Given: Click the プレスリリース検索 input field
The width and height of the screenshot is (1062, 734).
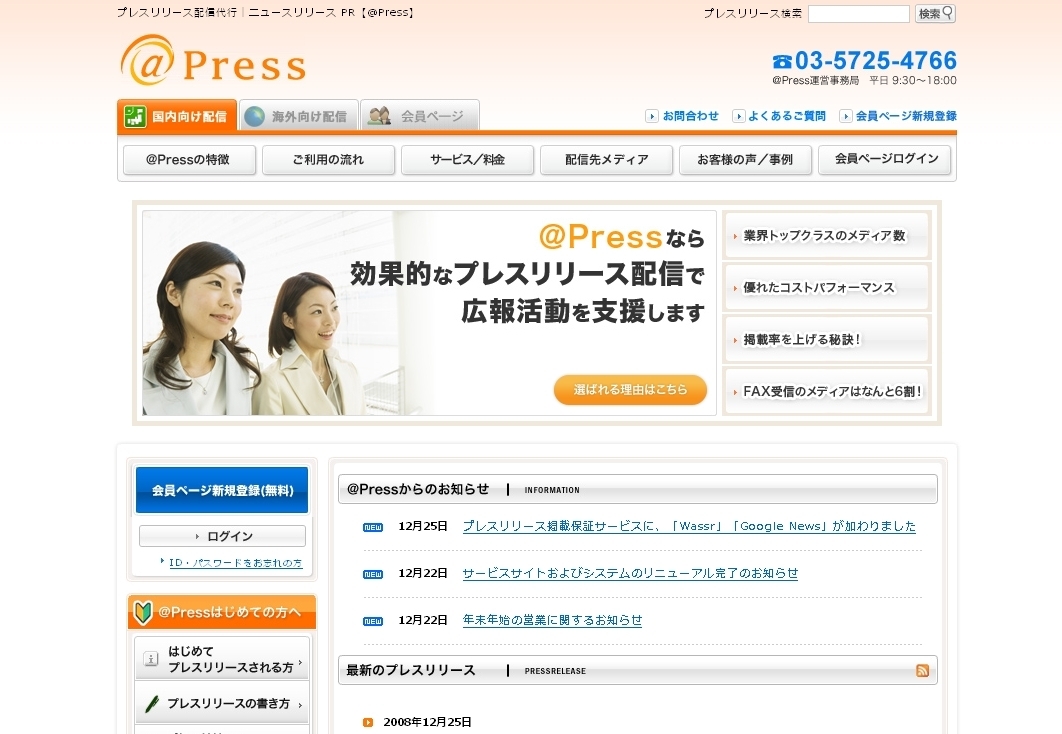Looking at the screenshot, I should (858, 14).
